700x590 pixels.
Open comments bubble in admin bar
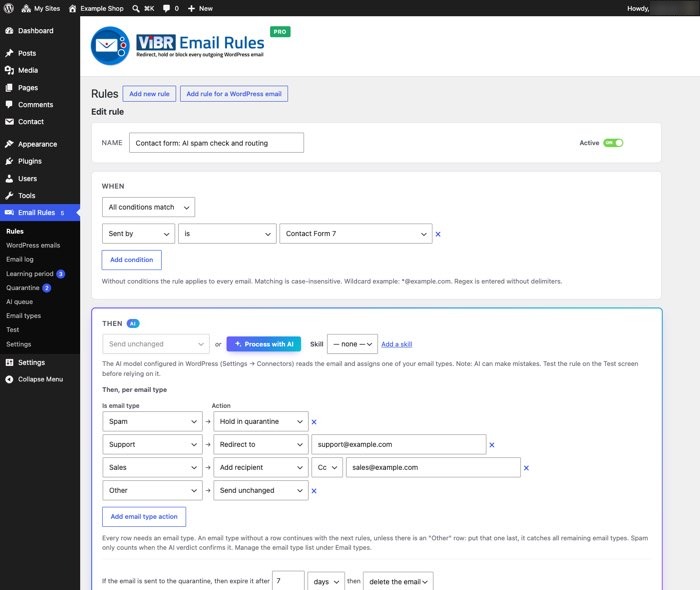171,8
